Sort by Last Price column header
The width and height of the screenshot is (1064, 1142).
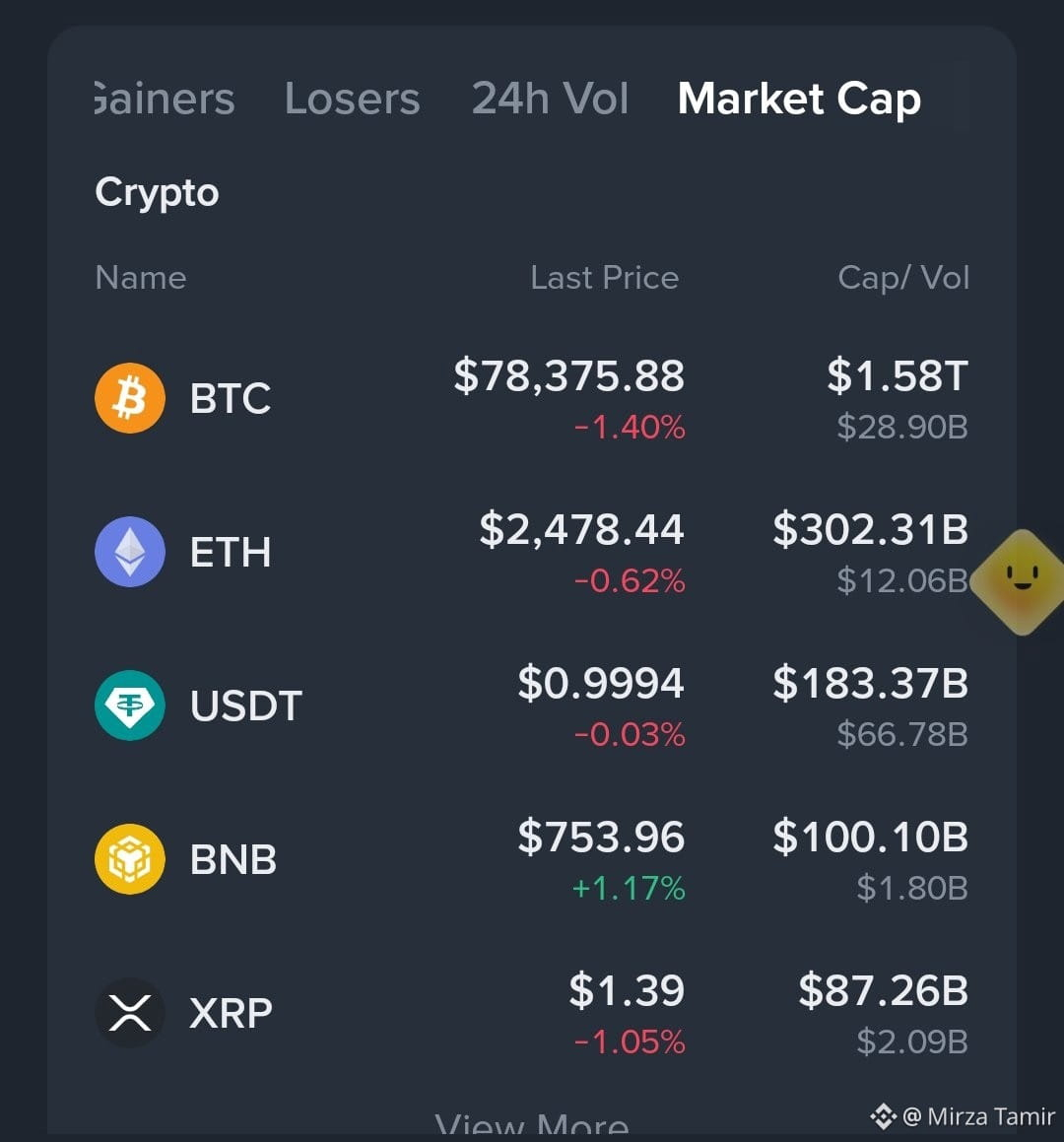click(x=605, y=278)
